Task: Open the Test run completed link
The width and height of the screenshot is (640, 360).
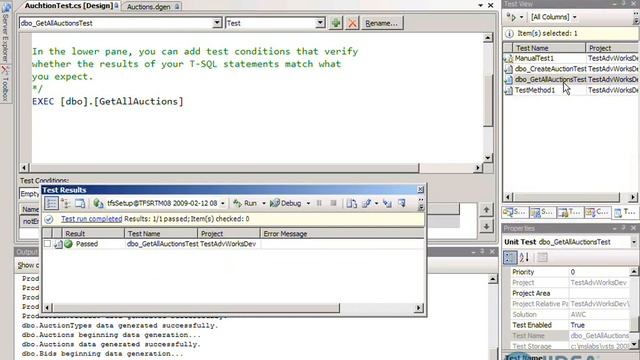Action: [x=91, y=219]
